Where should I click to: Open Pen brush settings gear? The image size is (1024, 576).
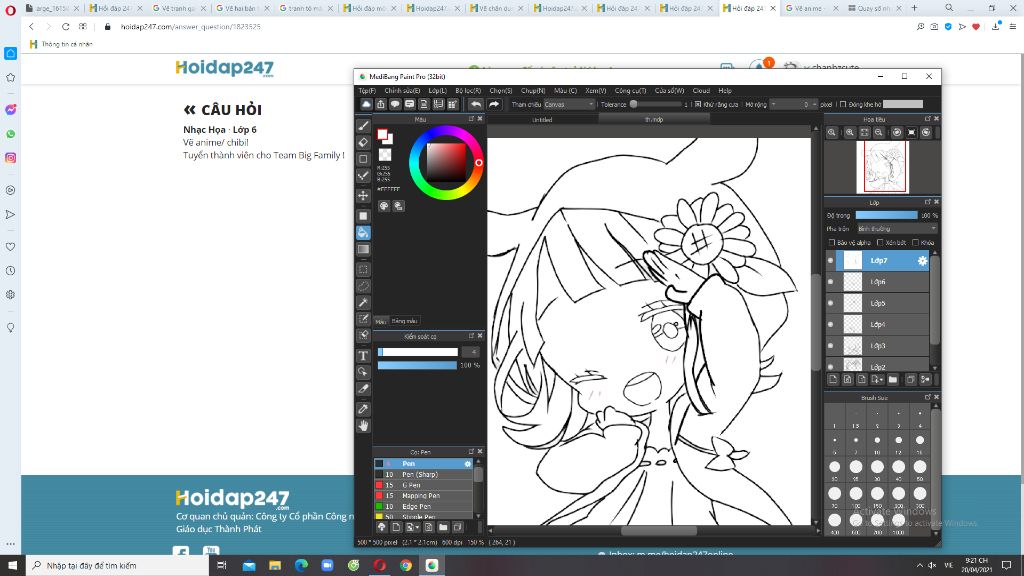pos(468,464)
